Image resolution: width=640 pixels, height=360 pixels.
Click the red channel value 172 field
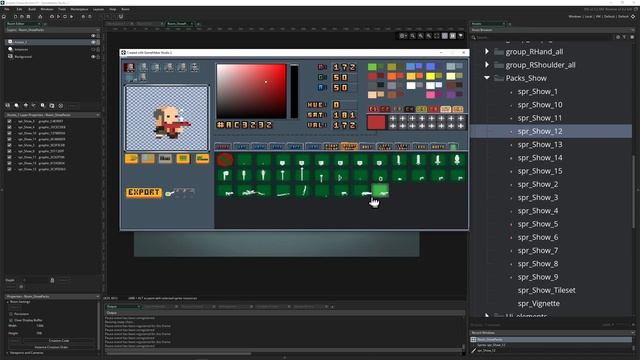[344, 67]
